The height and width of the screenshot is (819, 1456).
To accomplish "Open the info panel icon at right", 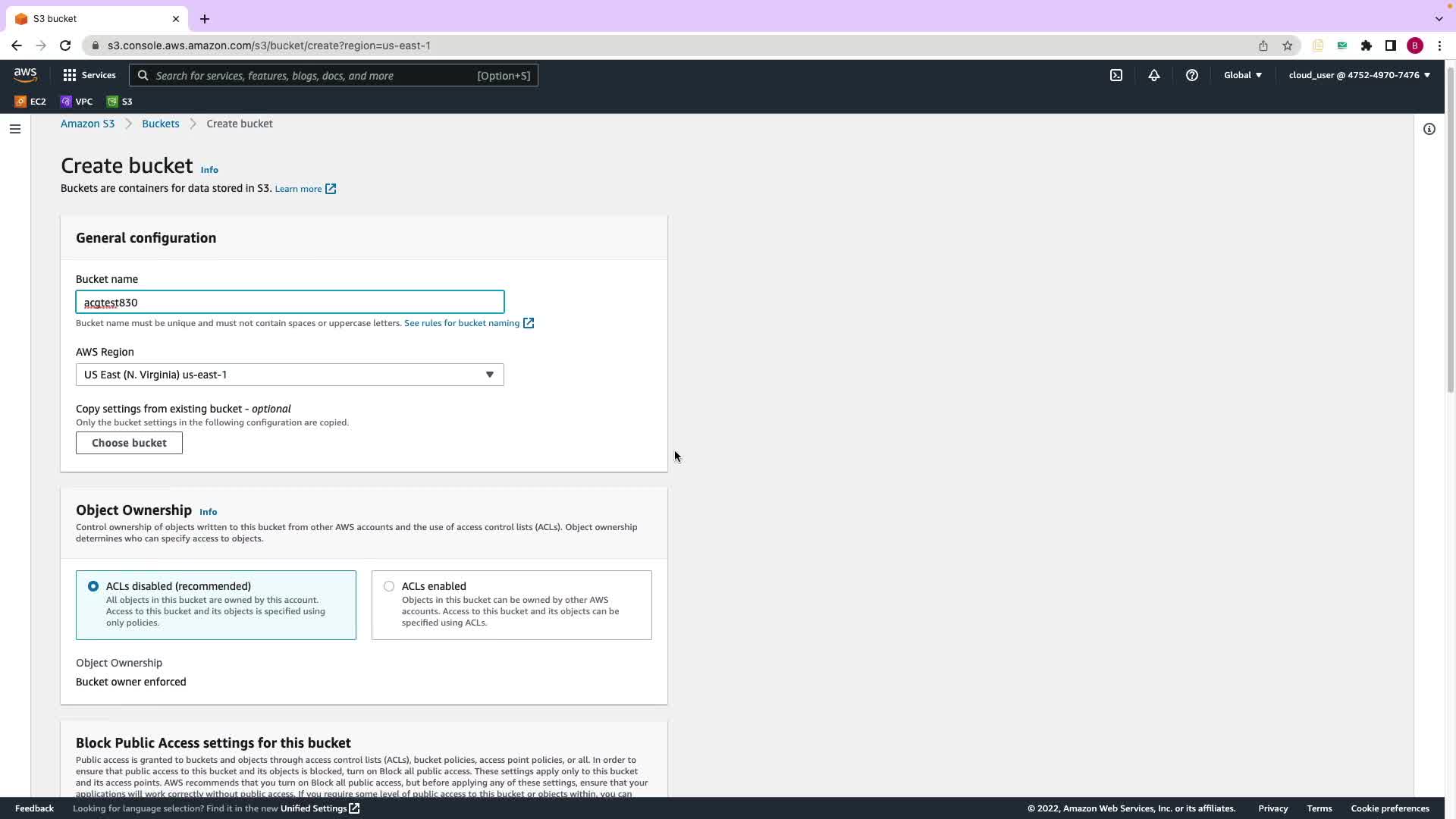I will click(x=1429, y=129).
